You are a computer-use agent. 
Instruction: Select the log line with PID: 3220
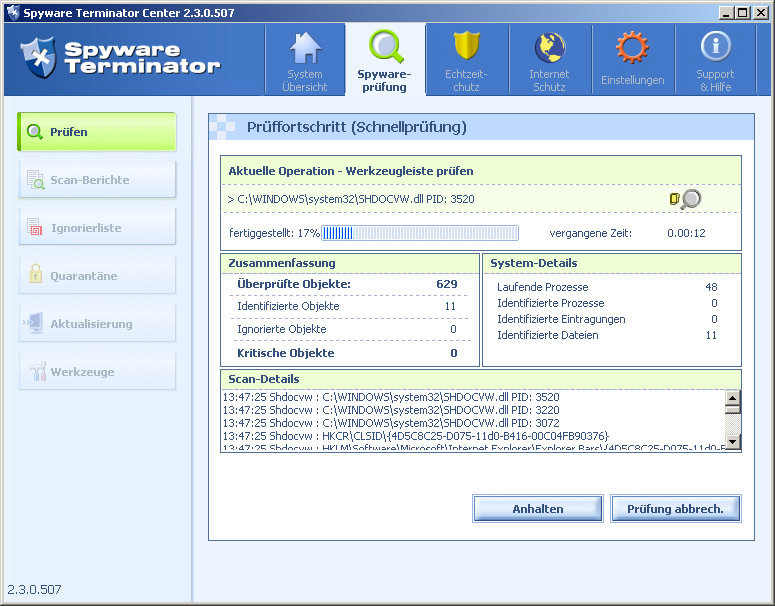click(x=391, y=410)
